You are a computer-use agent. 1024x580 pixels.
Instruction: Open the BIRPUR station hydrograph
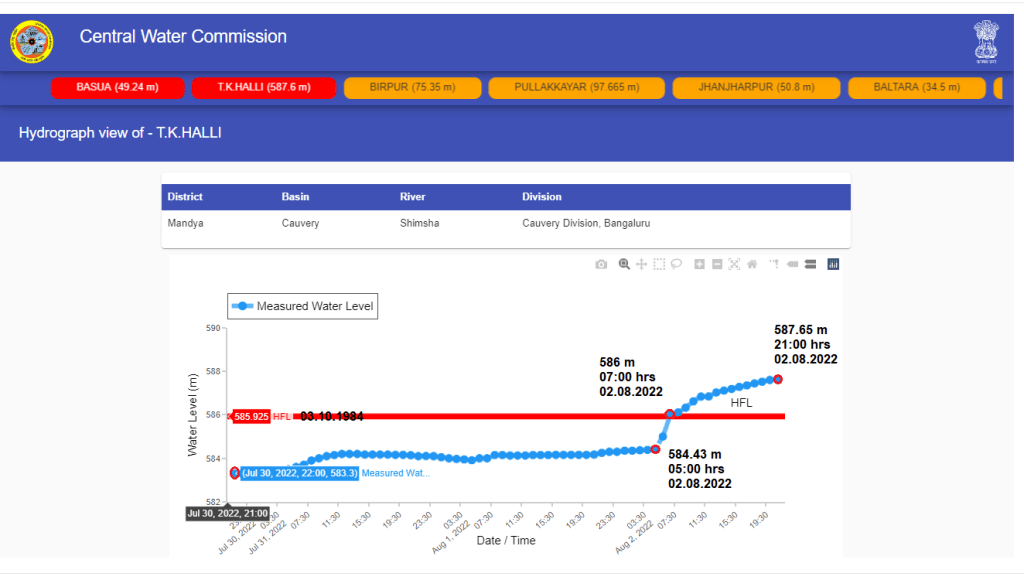point(412,88)
